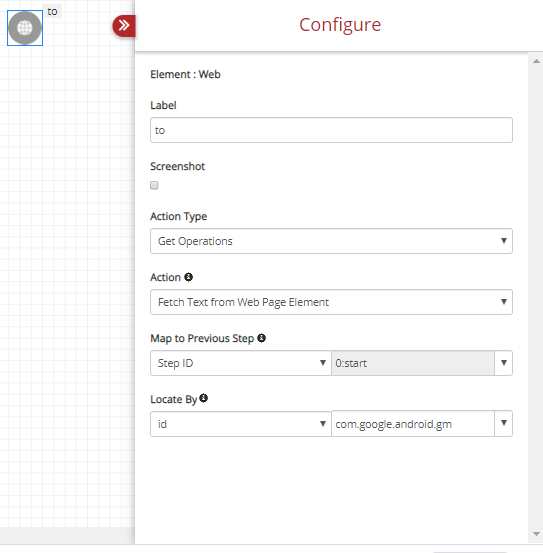The width and height of the screenshot is (543, 553).
Task: Click the scrollbar up arrow
Action: pos(536,61)
